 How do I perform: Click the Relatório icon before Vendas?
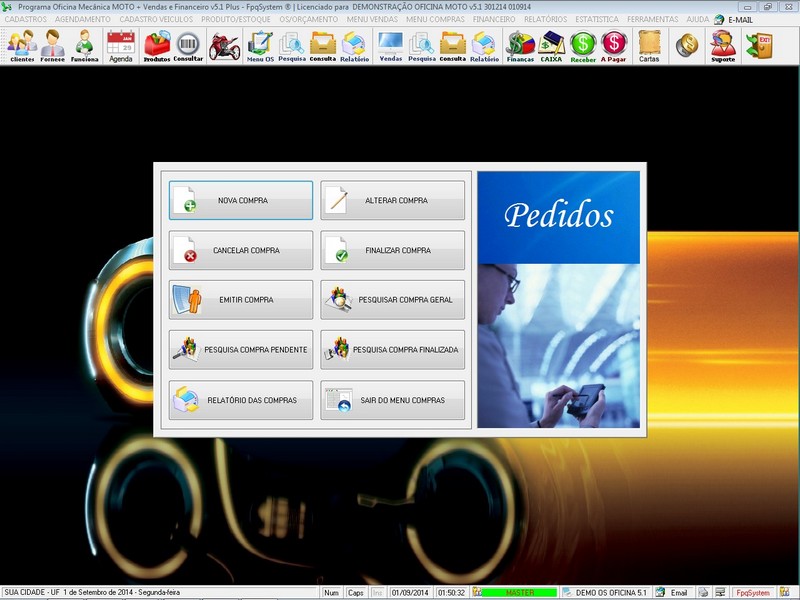click(355, 46)
